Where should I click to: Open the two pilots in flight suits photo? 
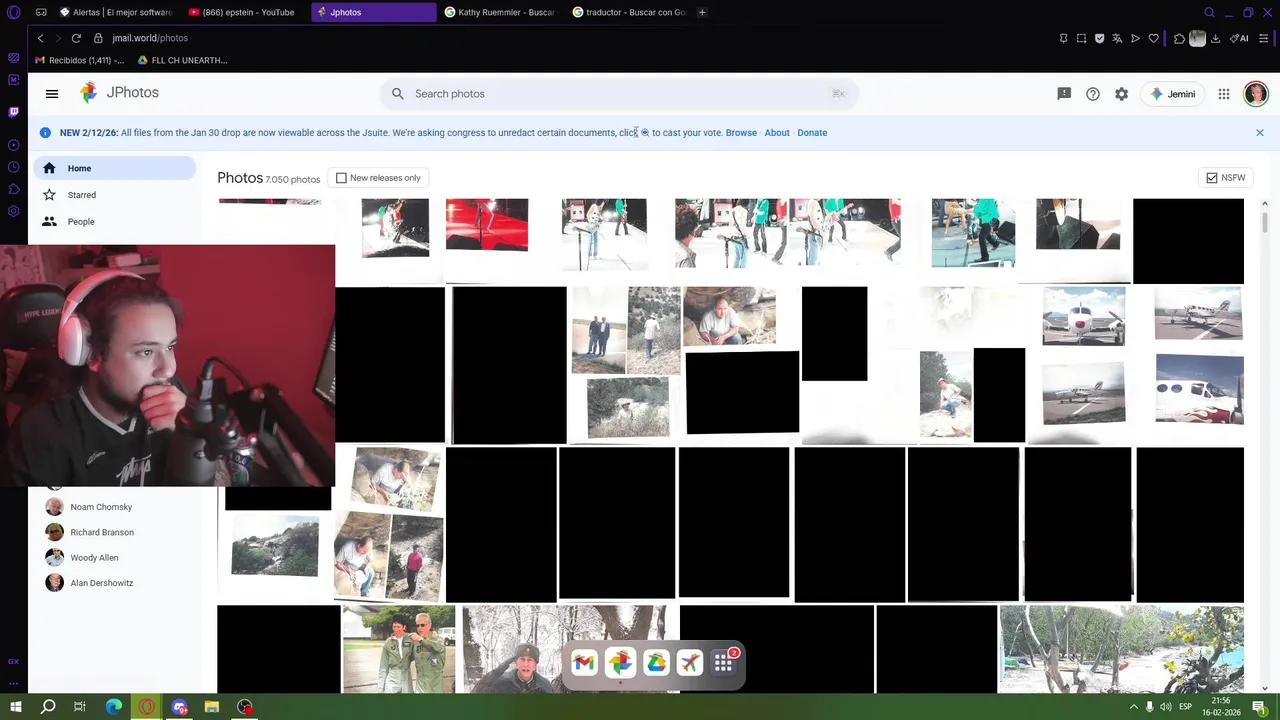pos(399,649)
